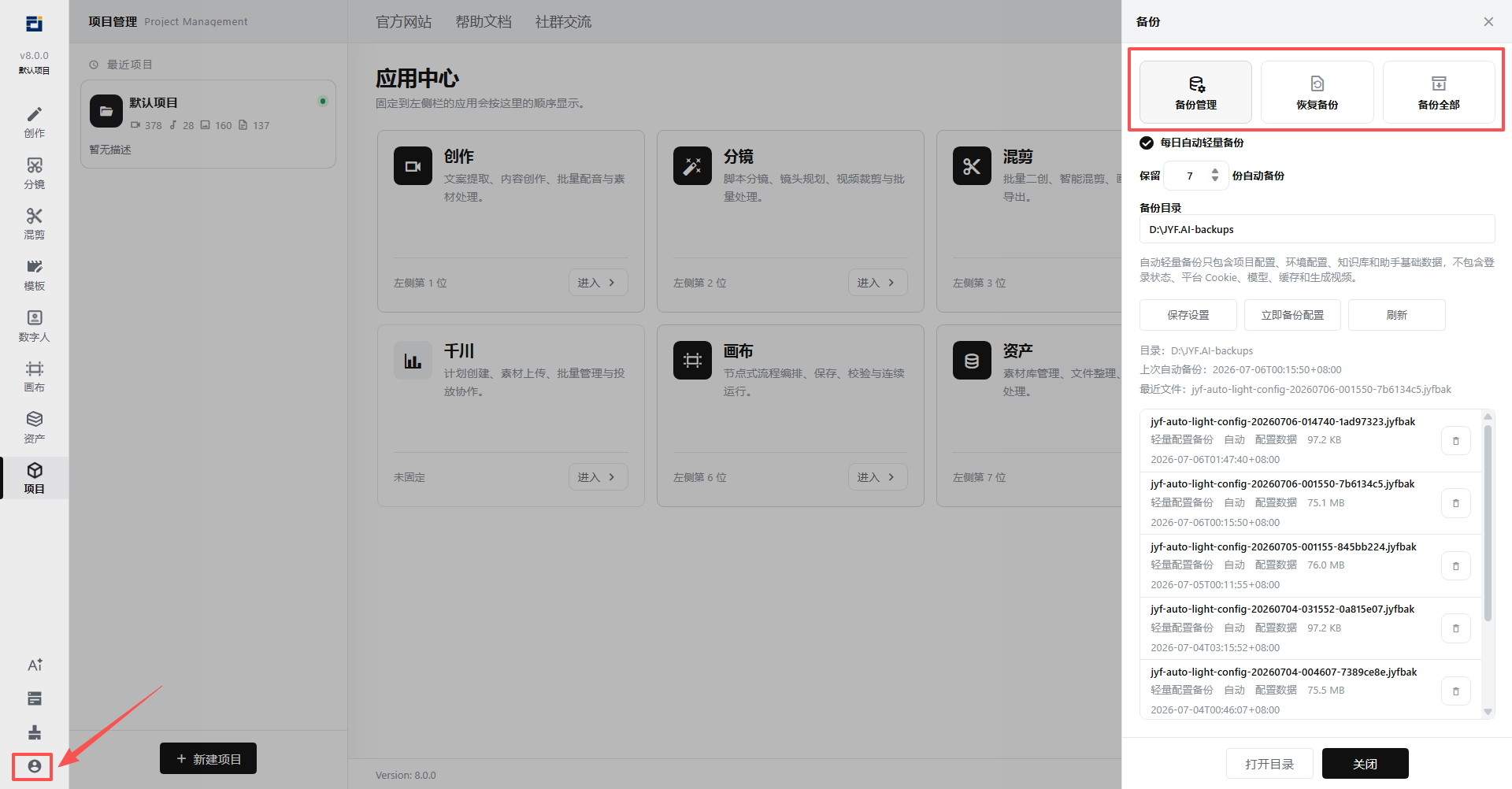Select the 项目 sidebar item
The height and width of the screenshot is (789, 1512).
tap(34, 478)
